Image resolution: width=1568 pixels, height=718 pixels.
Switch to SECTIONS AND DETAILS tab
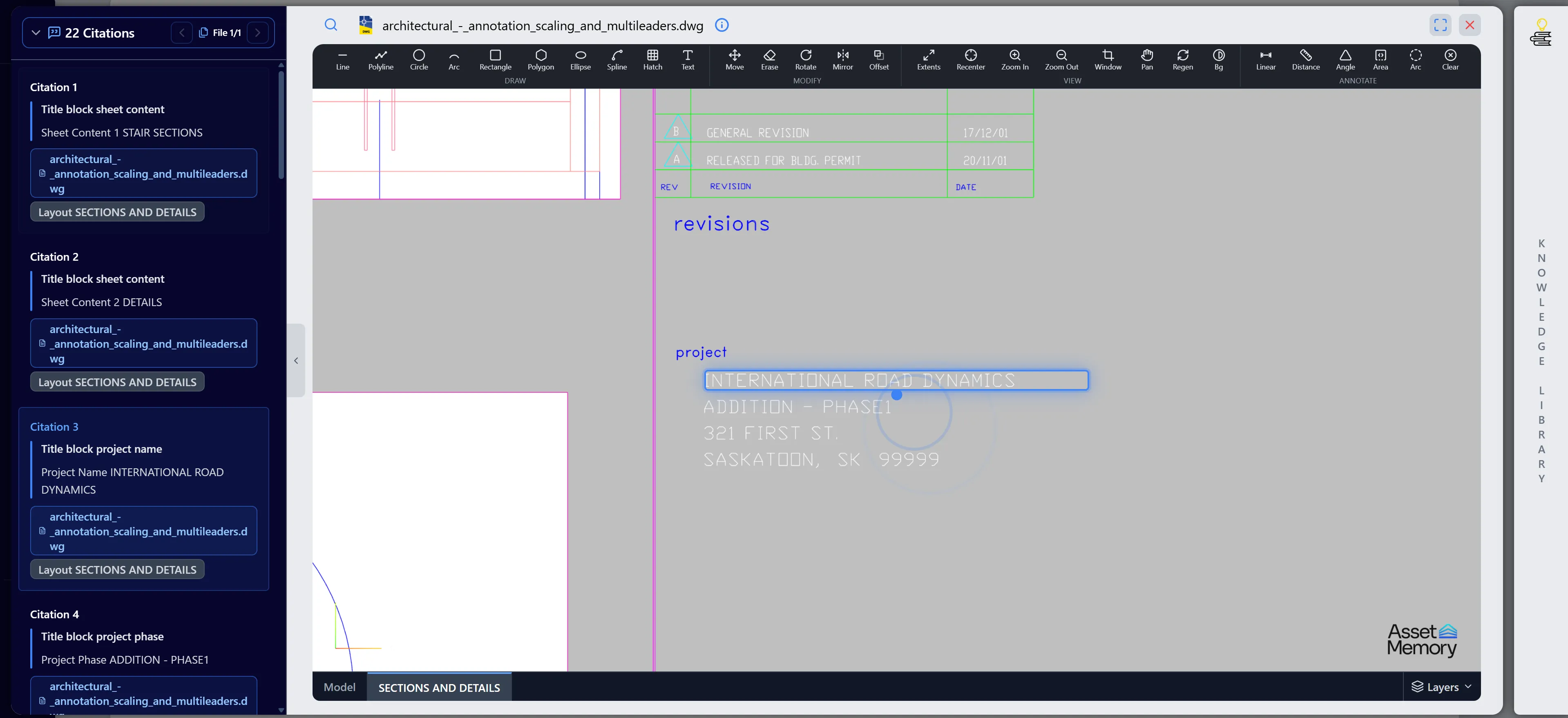(x=439, y=687)
